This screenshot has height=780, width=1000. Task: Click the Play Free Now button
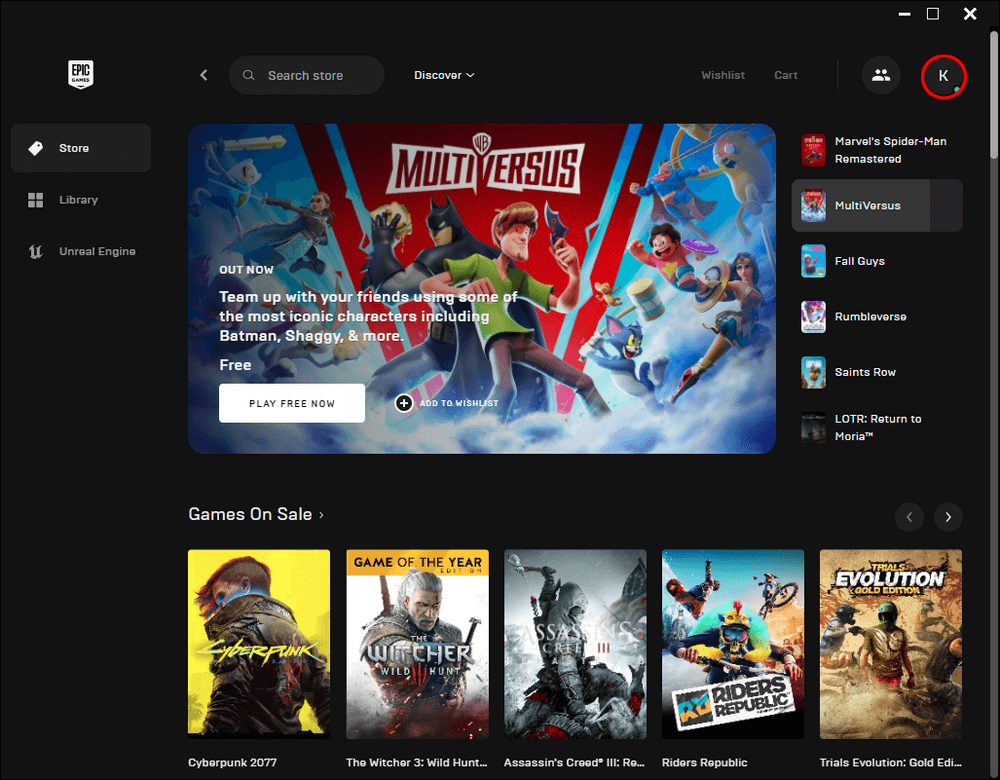point(291,402)
